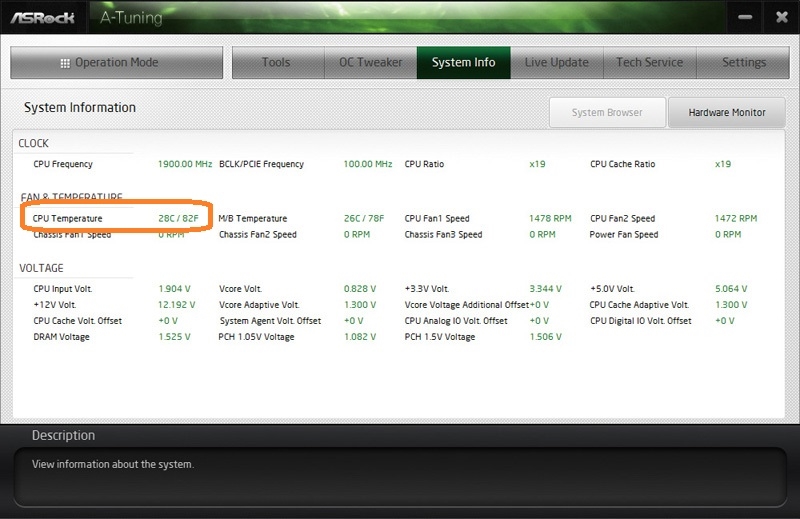The image size is (800, 519).
Task: Select the System Info tab
Action: [463, 62]
